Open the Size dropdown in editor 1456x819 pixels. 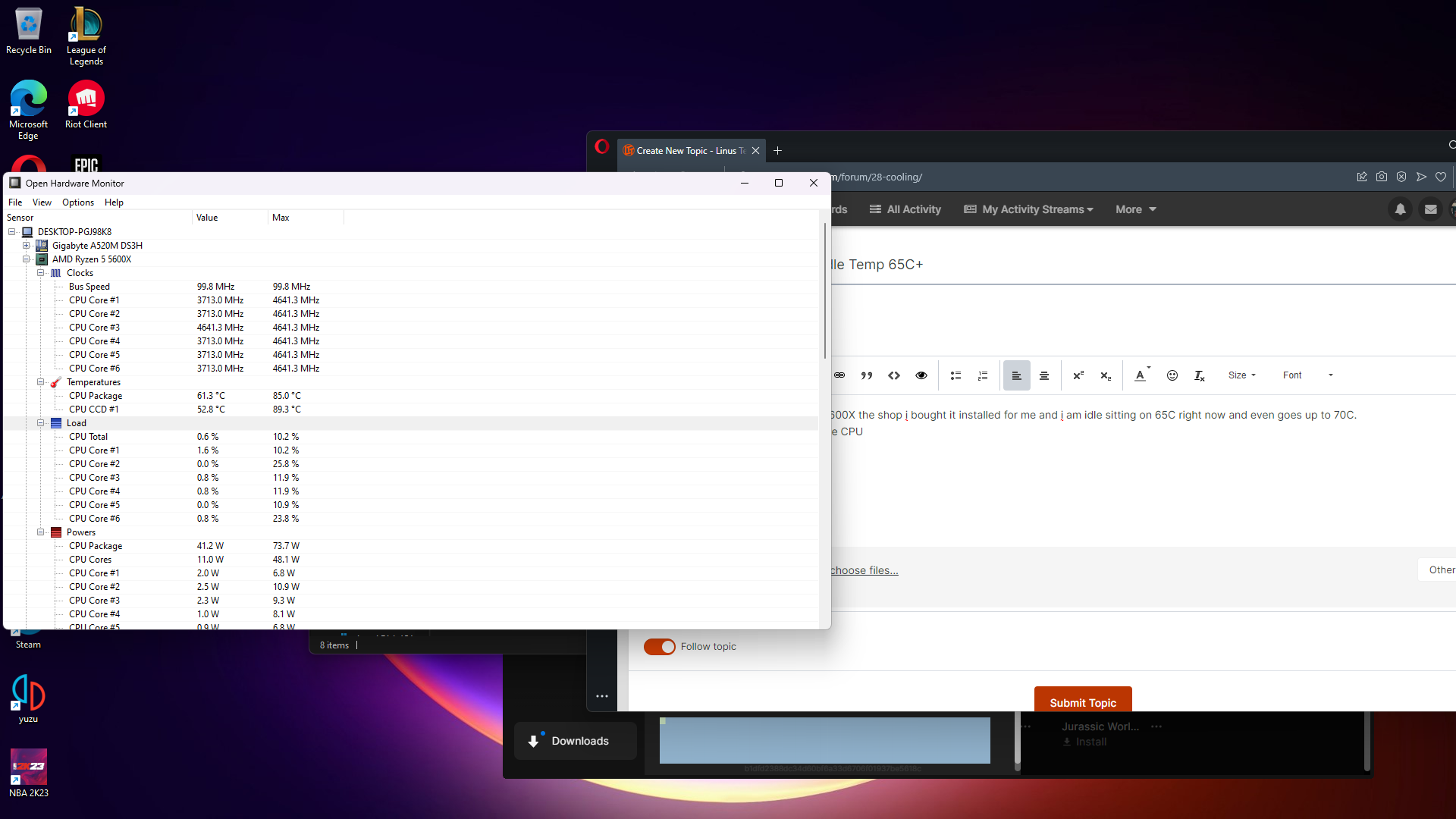[x=1242, y=375]
